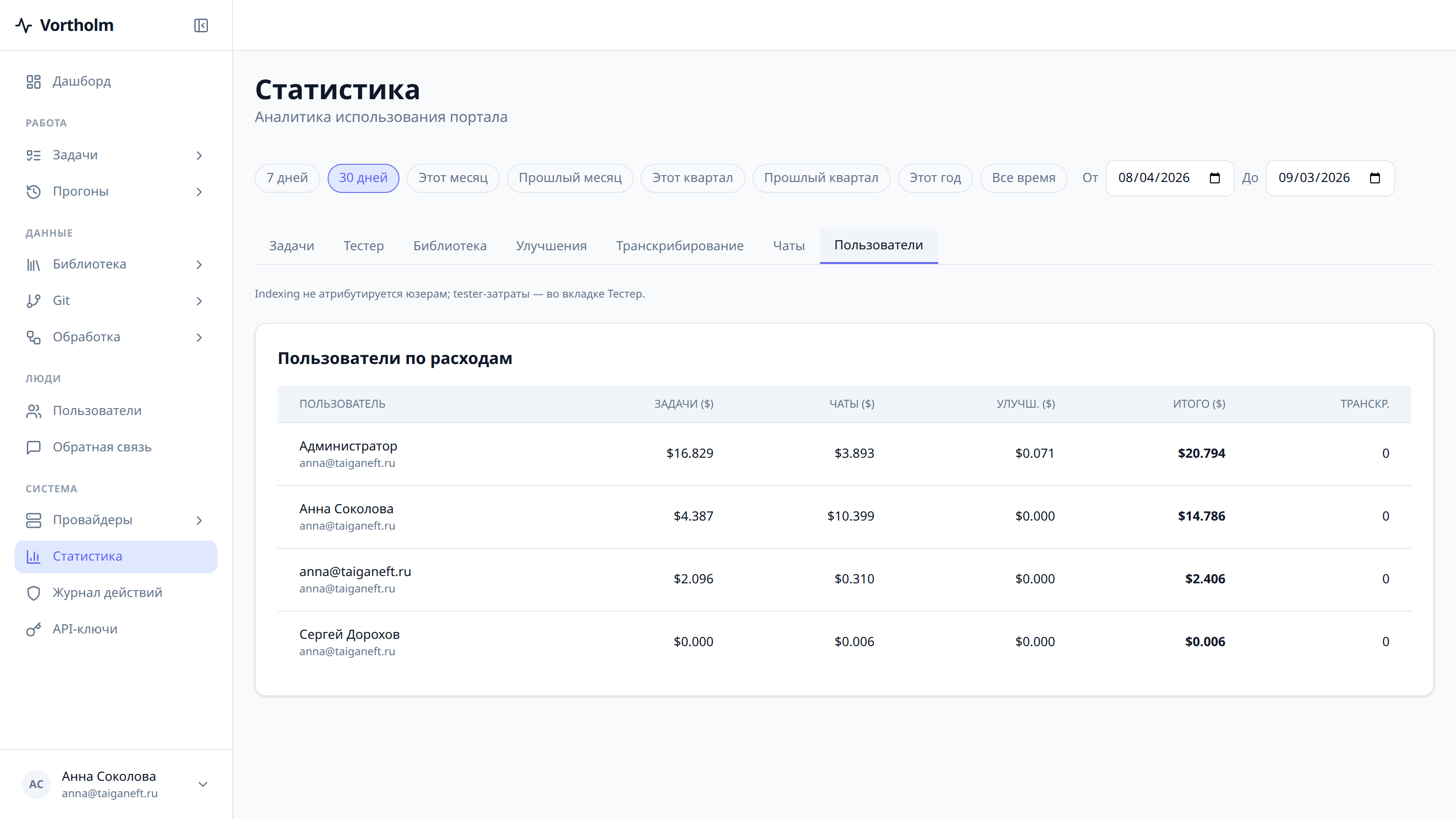Select the Все время period filter

[1024, 178]
